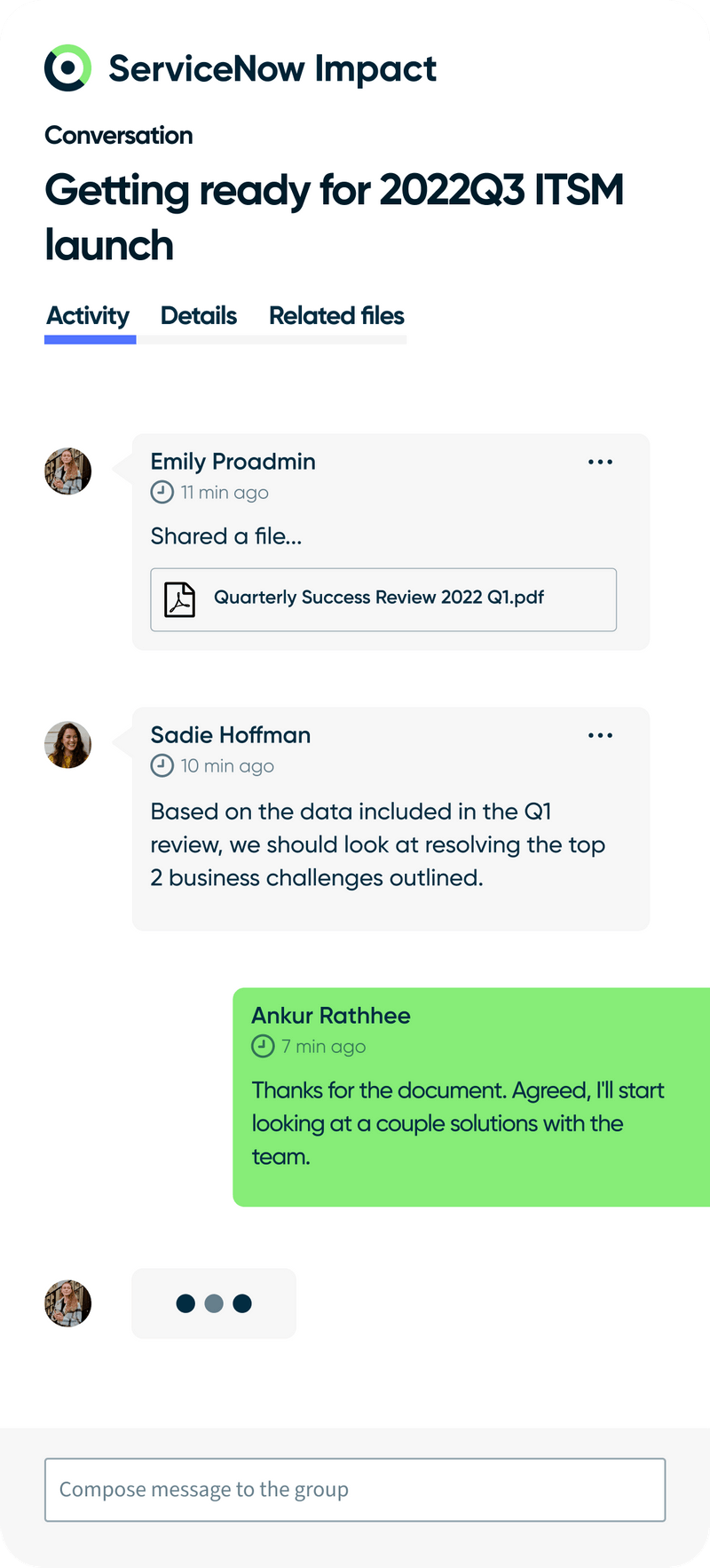This screenshot has width=710, height=1568.
Task: Click the clock icon in Sadie Hoffman's message
Action: coord(161,765)
